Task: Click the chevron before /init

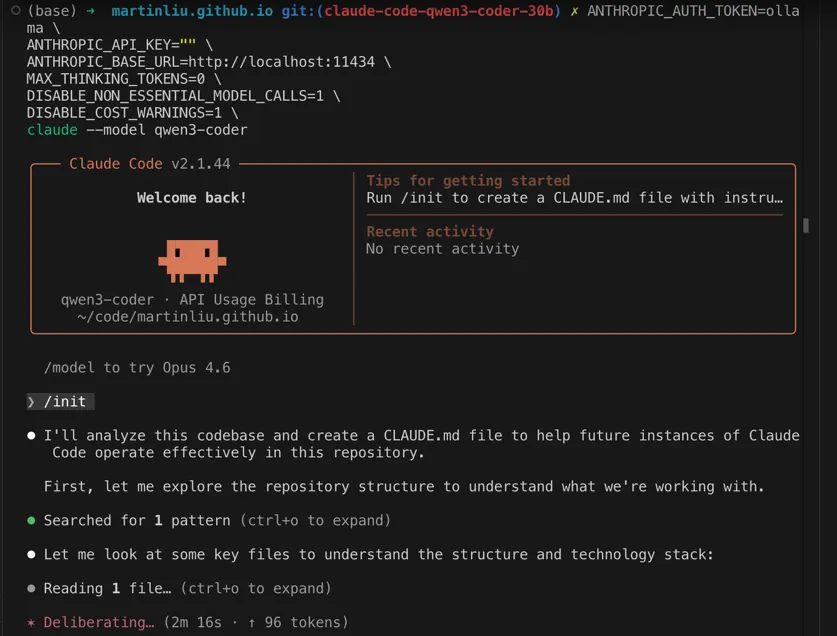Action: (x=32, y=401)
